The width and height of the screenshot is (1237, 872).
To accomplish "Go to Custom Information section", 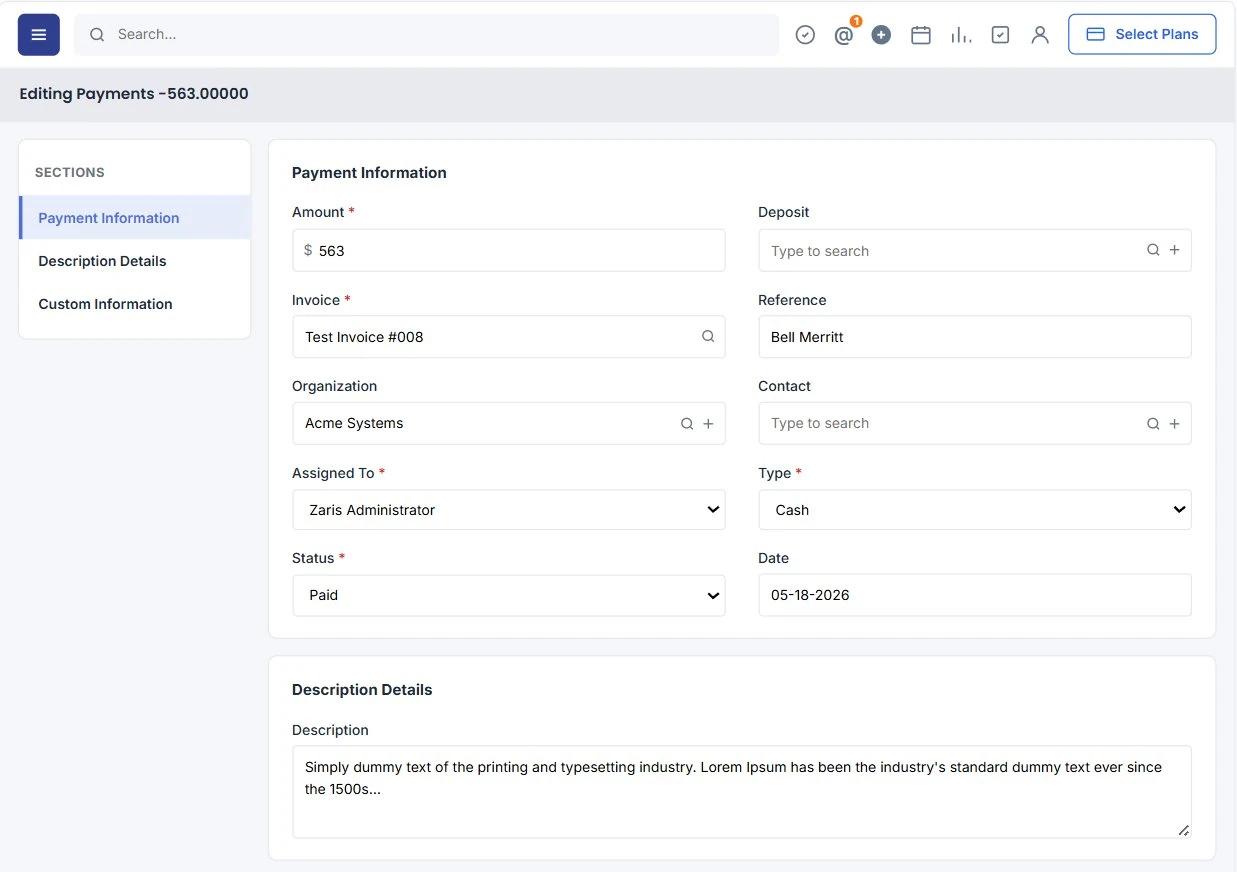I will pos(135,304).
